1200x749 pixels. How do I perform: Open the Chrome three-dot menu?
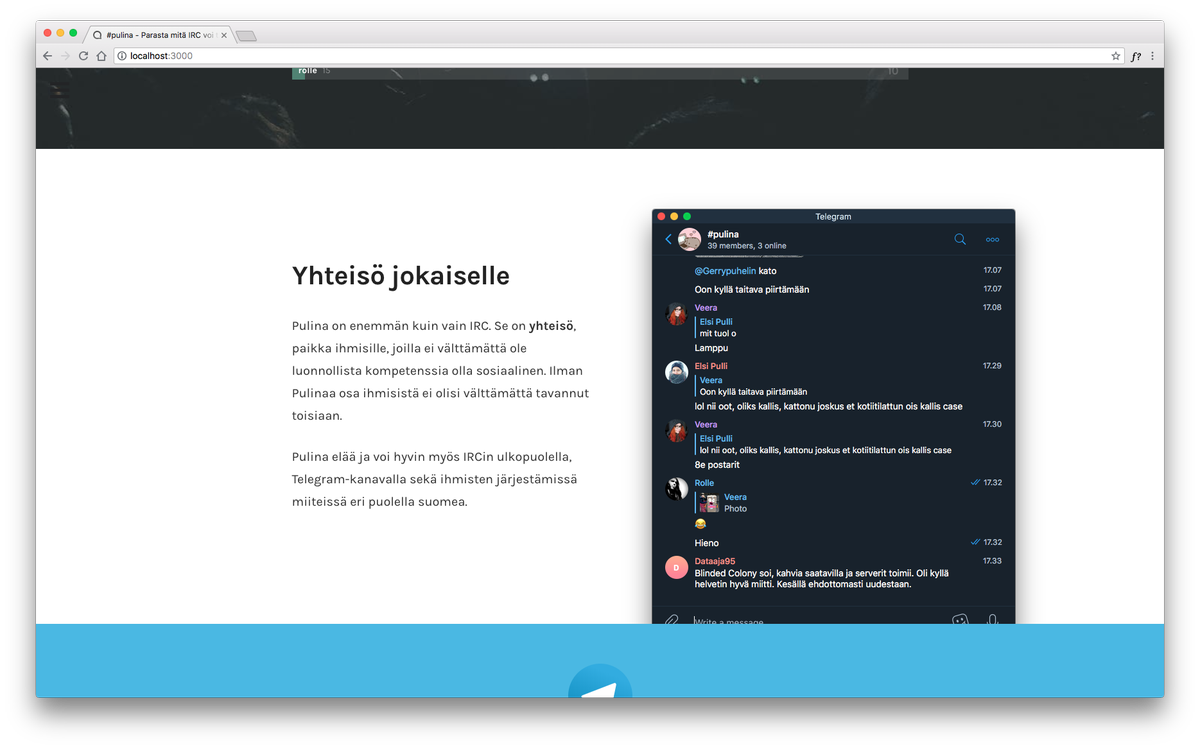point(1152,56)
